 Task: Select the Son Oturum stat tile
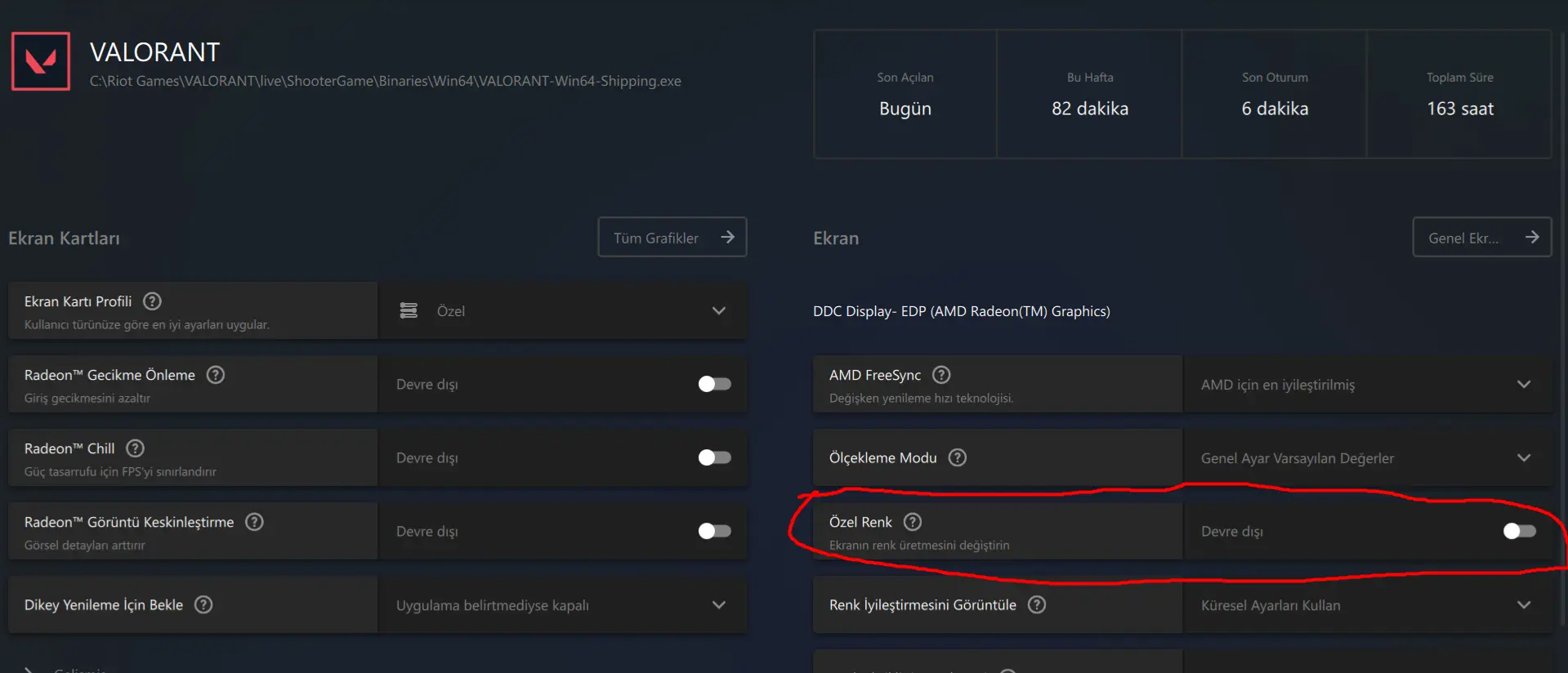click(x=1275, y=94)
